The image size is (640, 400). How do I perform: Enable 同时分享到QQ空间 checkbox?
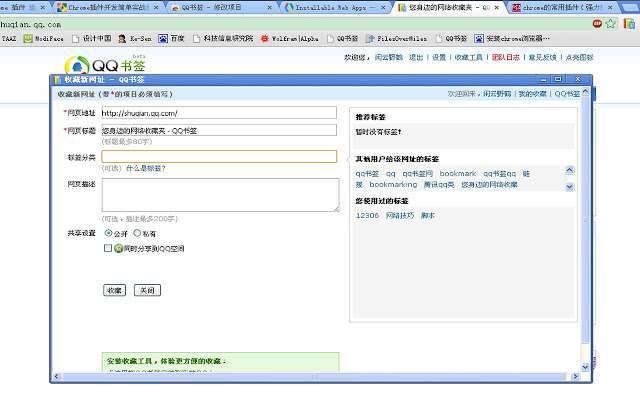coord(108,248)
